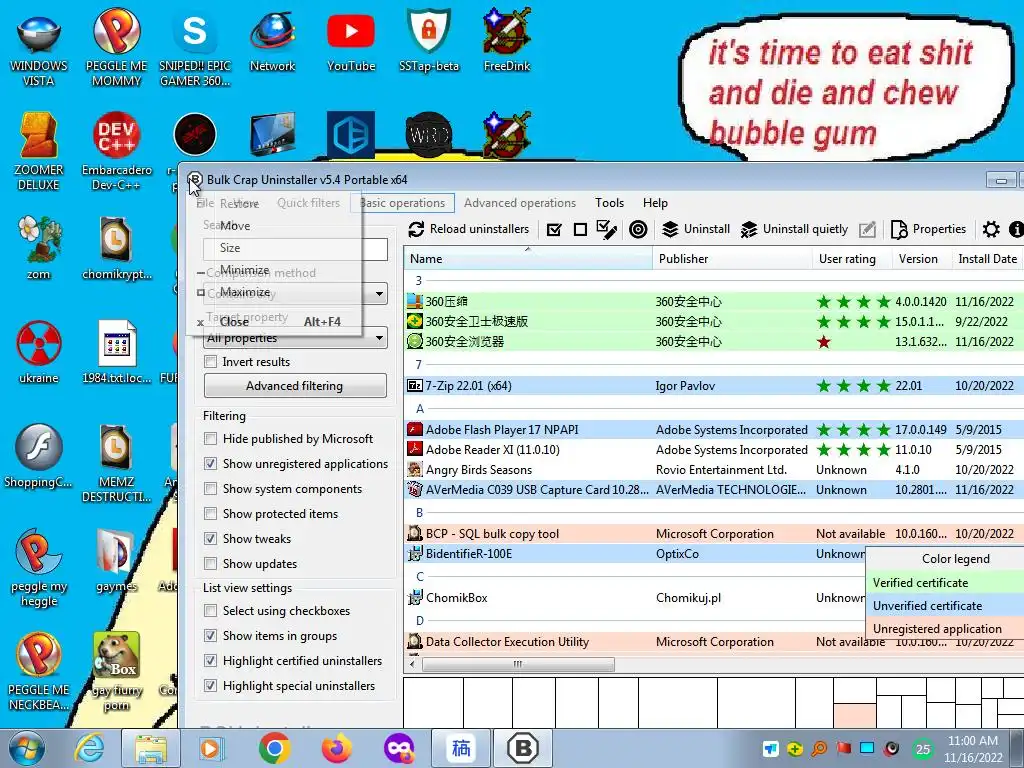
Task: Open the comparison method dropdown arrow
Action: (x=379, y=294)
